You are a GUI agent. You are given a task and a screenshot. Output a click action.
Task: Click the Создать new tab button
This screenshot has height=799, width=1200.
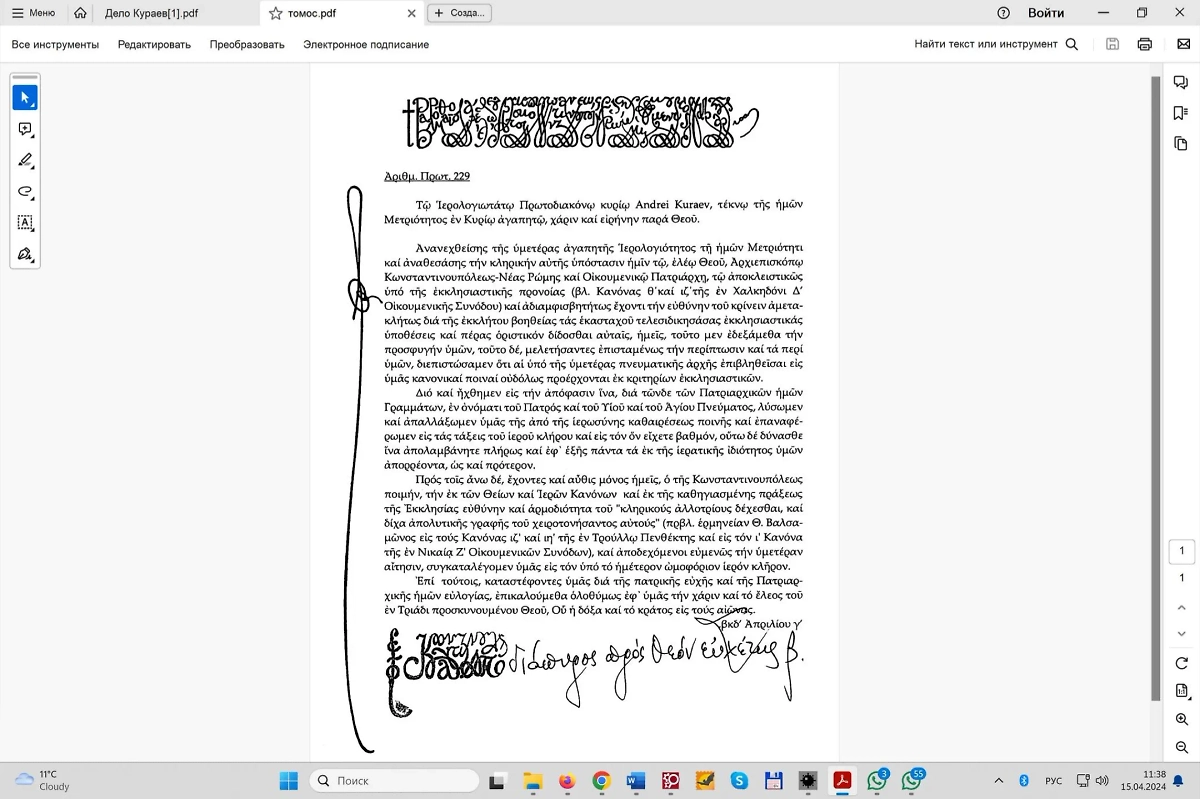(459, 13)
